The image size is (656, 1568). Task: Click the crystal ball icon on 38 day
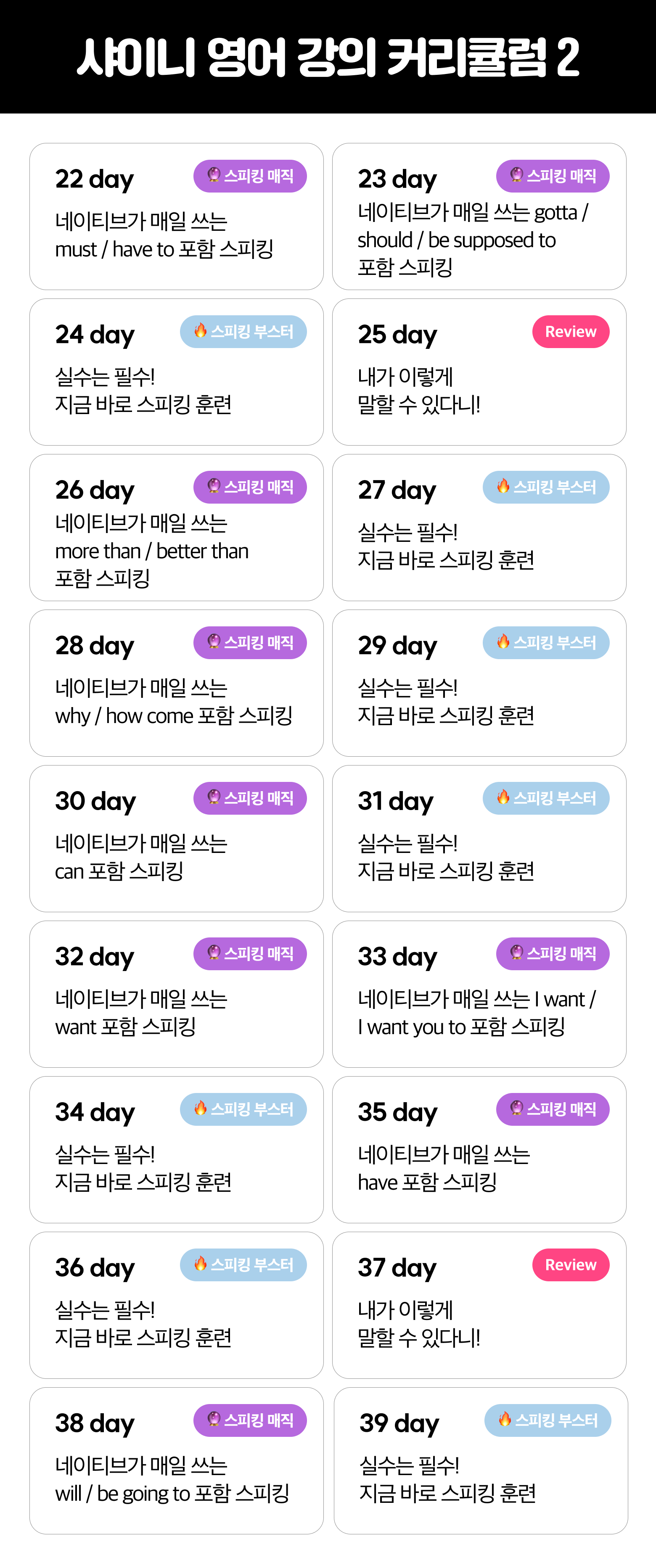coord(214,1420)
